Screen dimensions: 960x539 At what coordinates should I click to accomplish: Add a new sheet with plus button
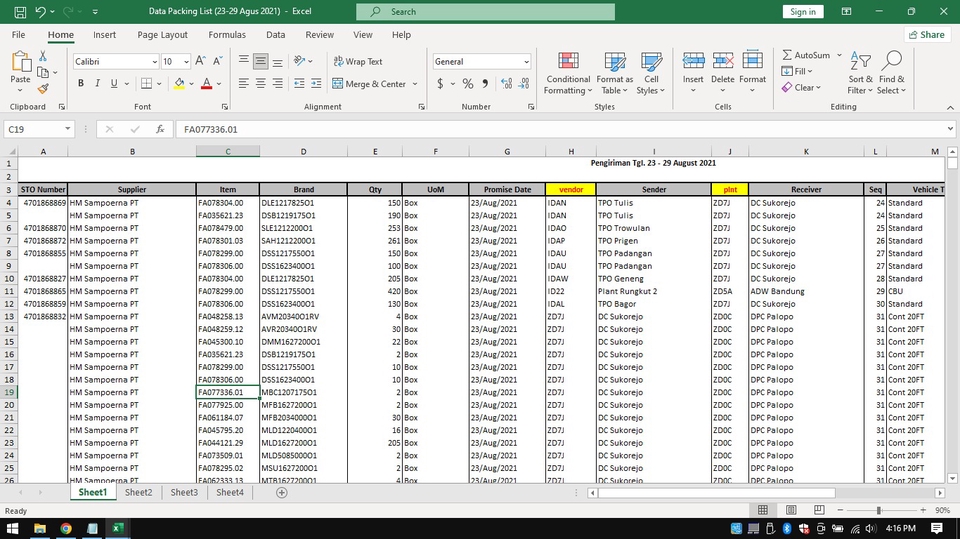coord(282,492)
